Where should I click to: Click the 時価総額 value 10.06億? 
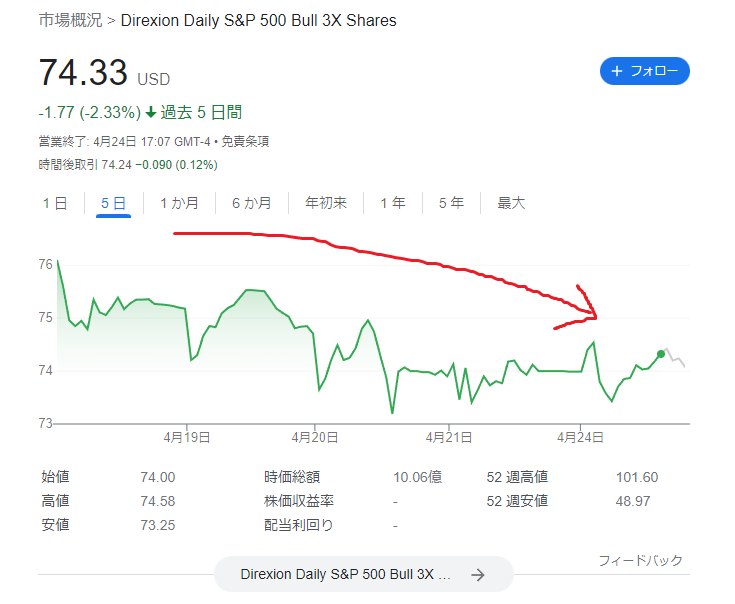417,477
